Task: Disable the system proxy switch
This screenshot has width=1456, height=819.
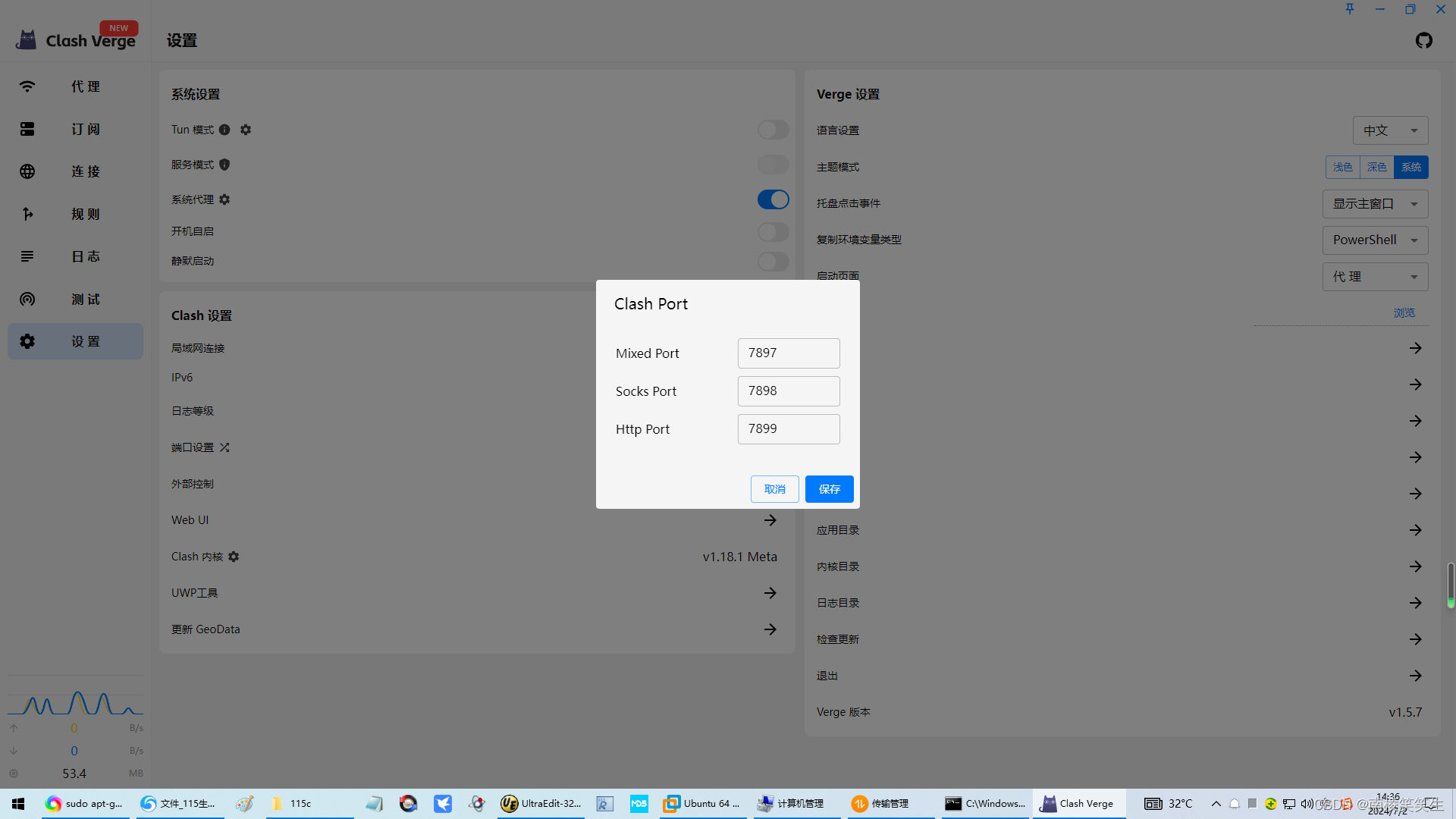Action: pyautogui.click(x=773, y=199)
